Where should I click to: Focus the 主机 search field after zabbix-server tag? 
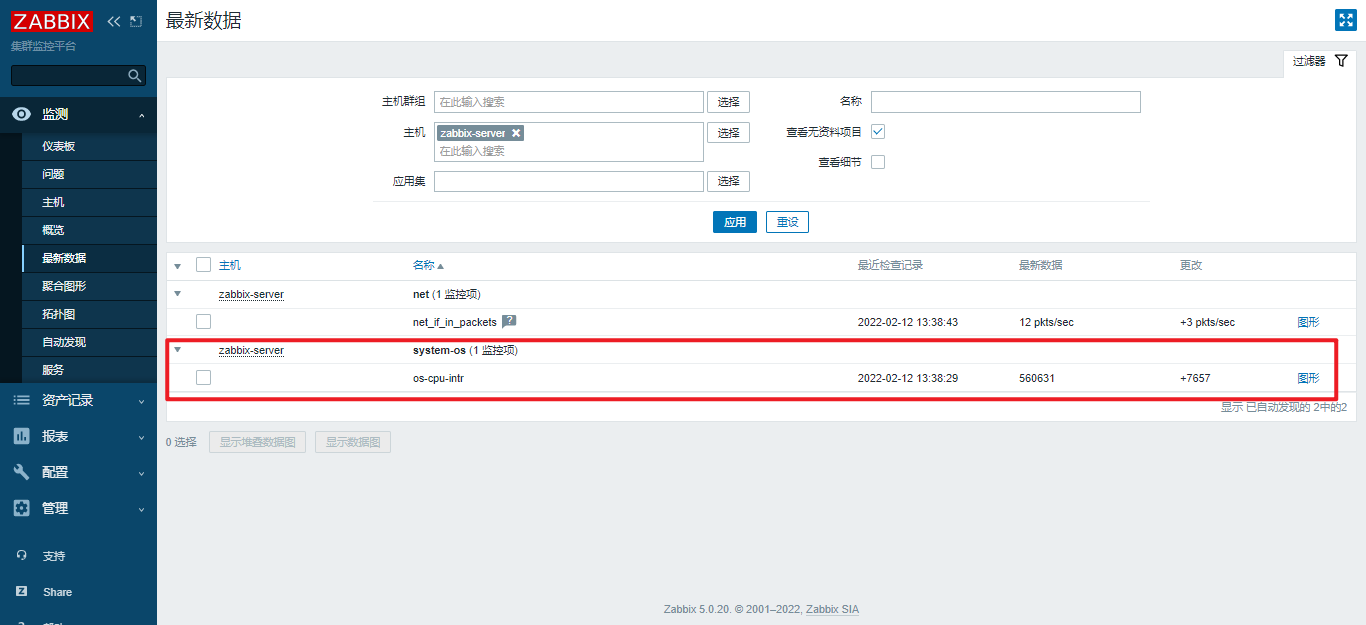(569, 151)
